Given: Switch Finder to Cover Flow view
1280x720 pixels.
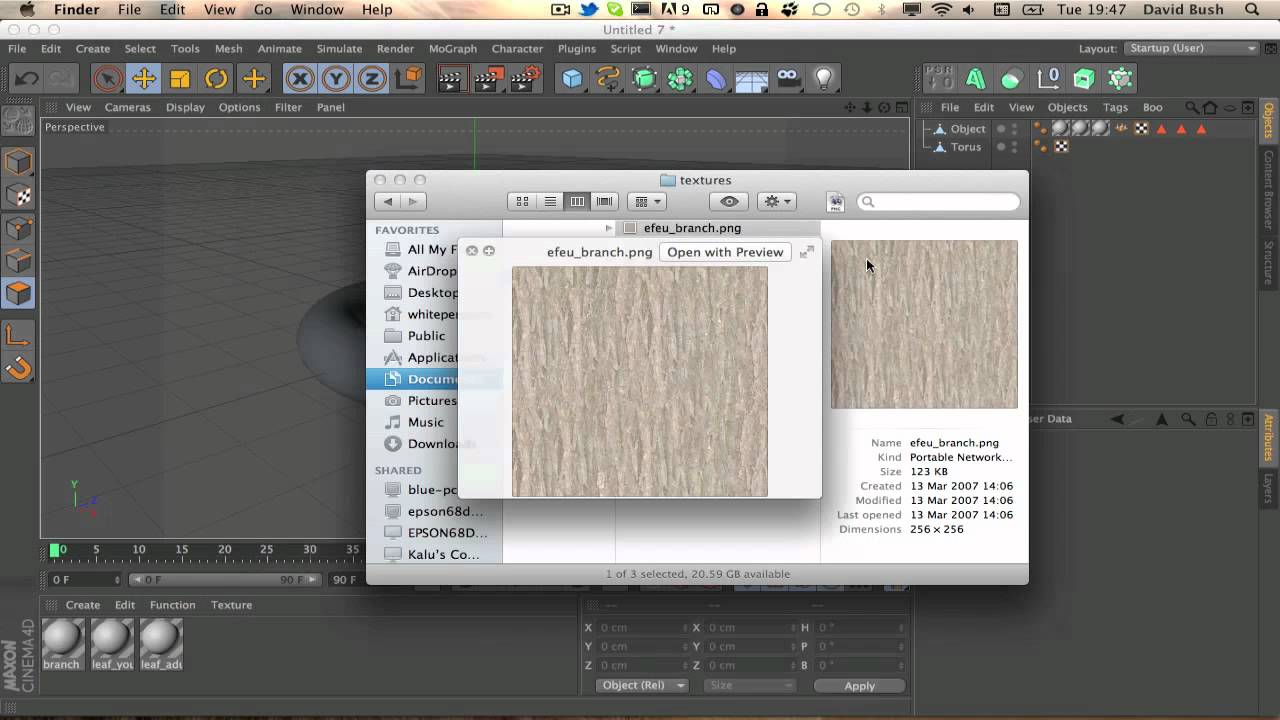Looking at the screenshot, I should click(605, 201).
